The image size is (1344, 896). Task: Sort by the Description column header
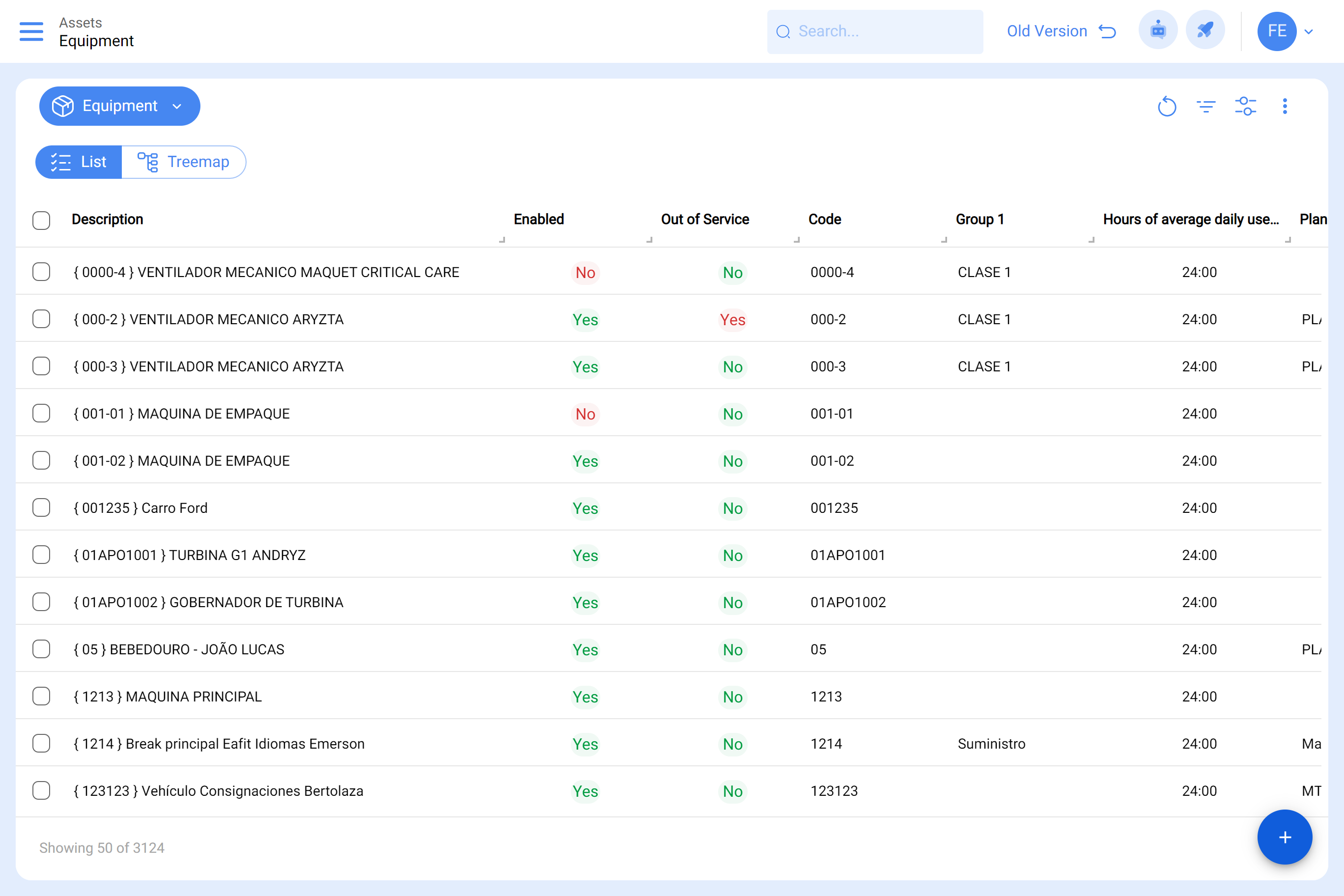click(x=108, y=220)
